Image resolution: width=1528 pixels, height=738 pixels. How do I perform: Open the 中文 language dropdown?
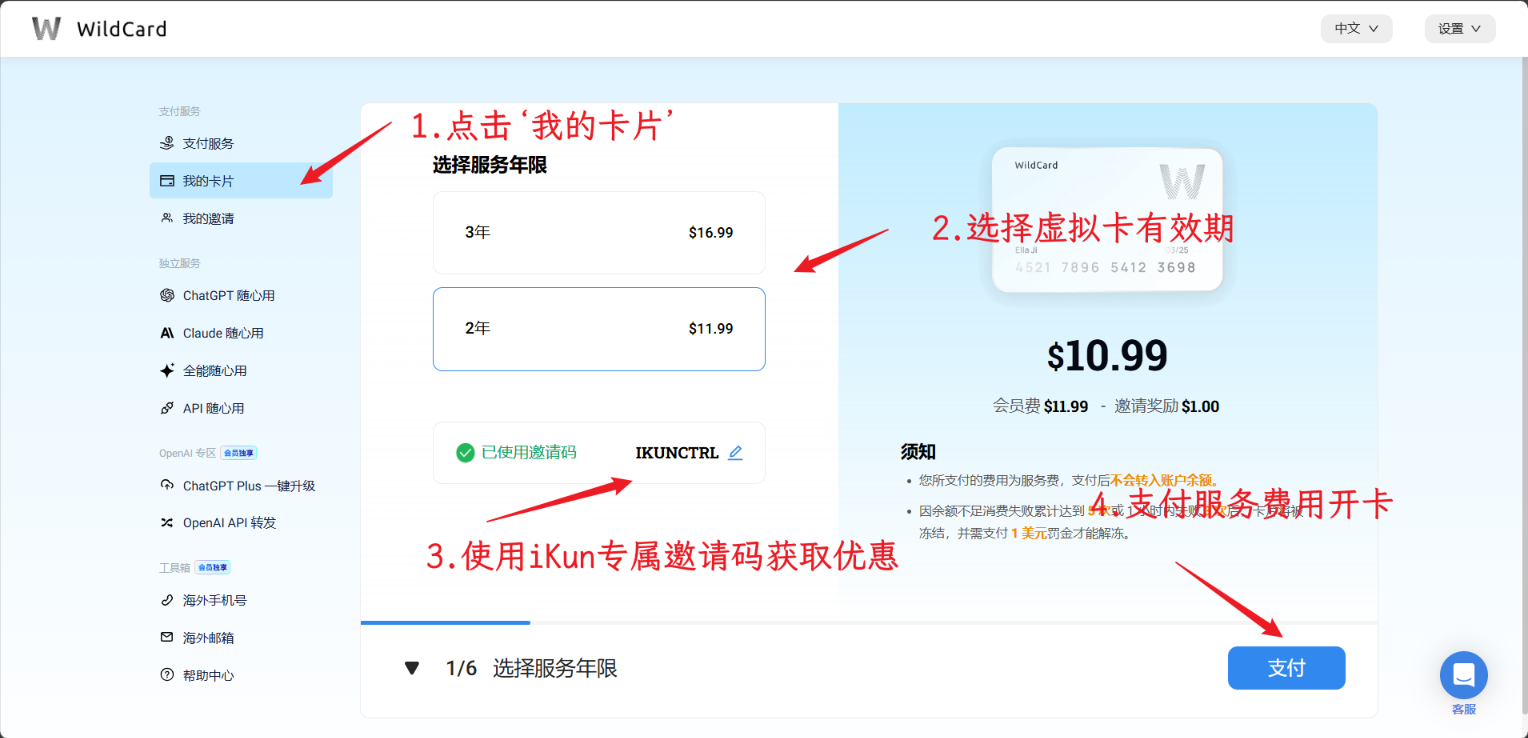coord(1356,28)
